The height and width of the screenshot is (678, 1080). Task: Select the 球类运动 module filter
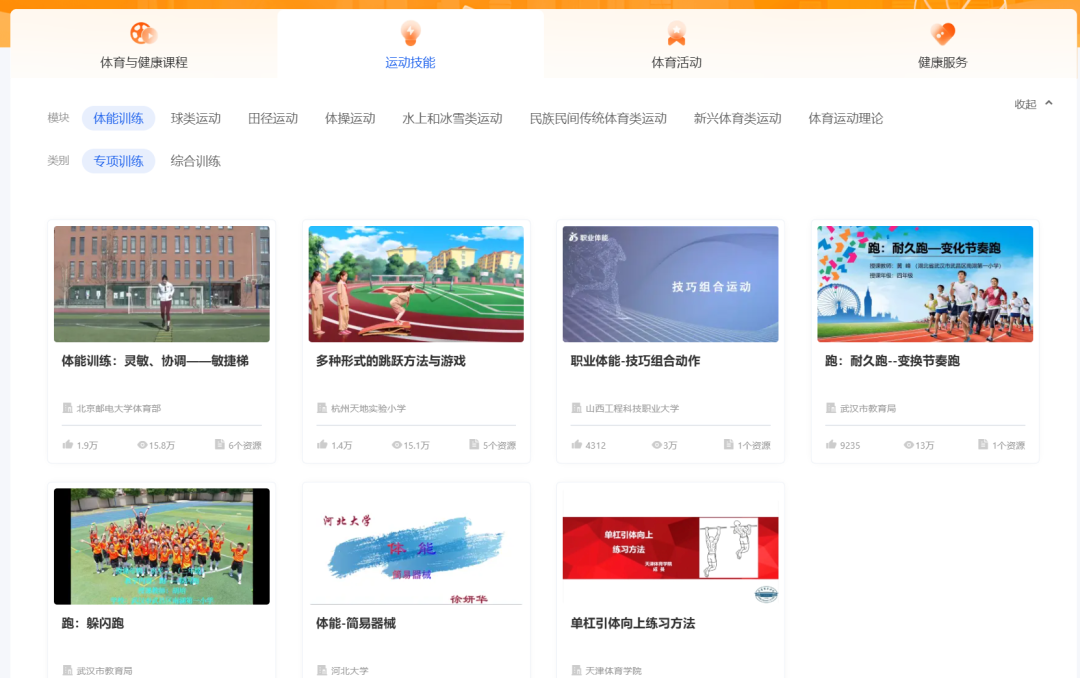tap(196, 117)
